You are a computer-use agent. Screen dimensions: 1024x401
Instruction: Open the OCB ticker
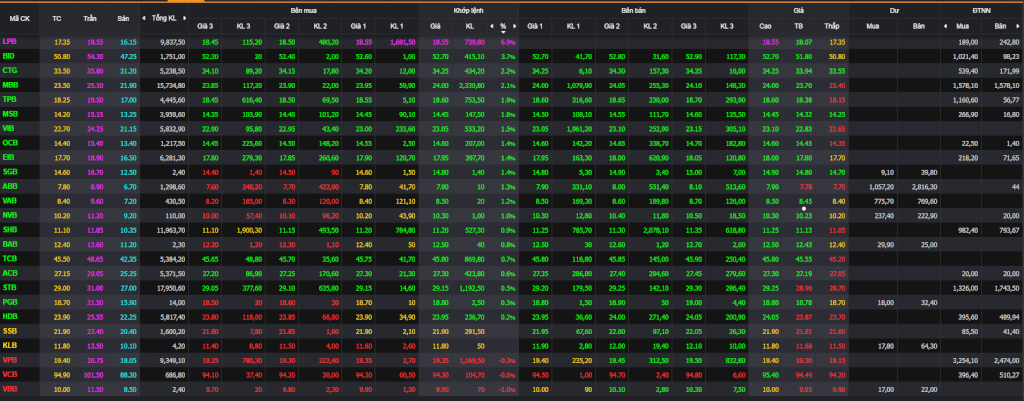point(10,142)
